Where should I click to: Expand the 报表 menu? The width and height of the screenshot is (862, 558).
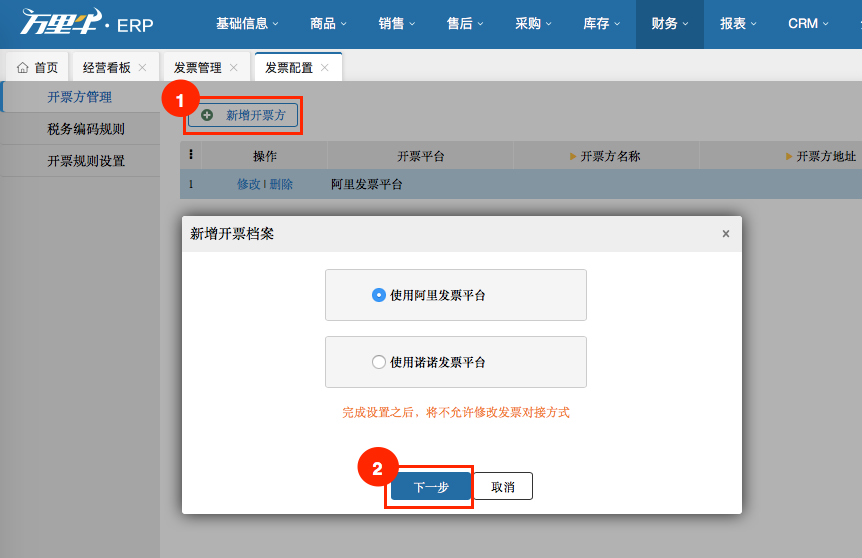738,24
